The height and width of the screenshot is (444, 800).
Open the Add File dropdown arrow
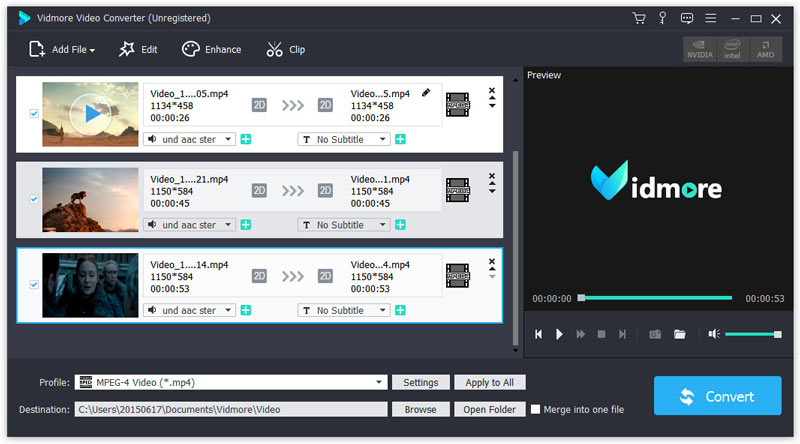pos(92,50)
